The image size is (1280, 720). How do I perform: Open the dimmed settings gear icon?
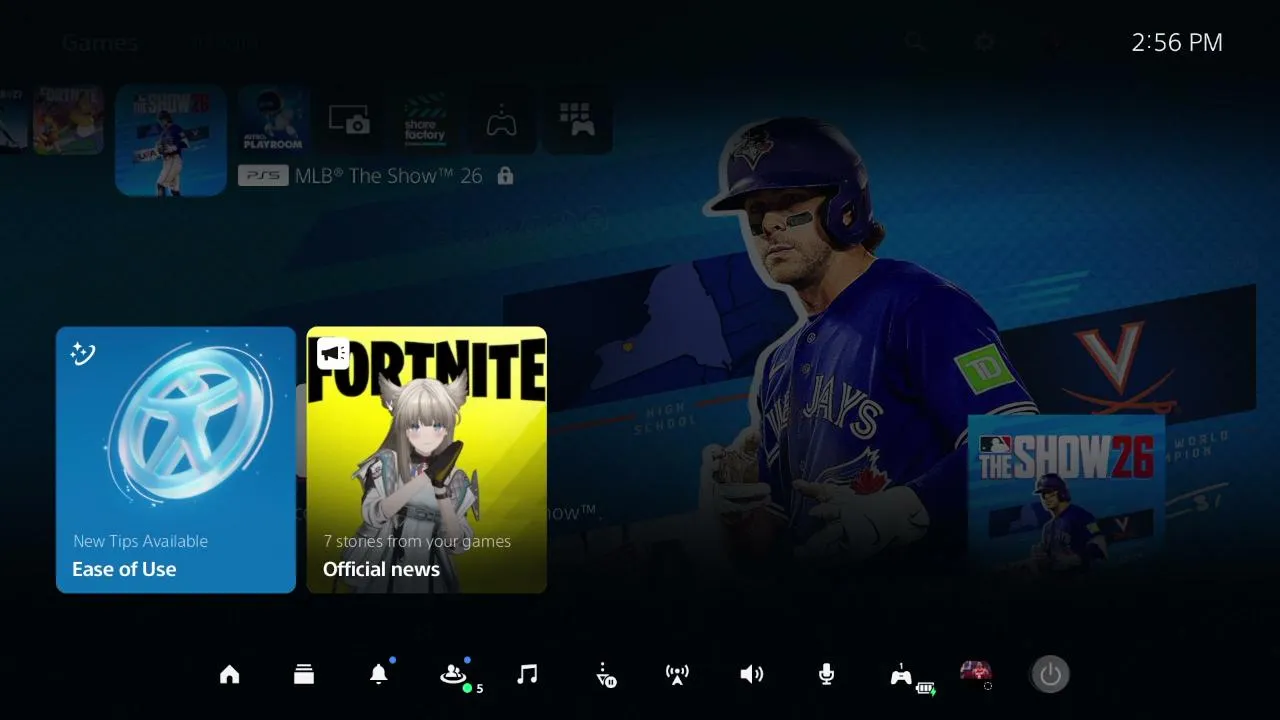[x=985, y=42]
